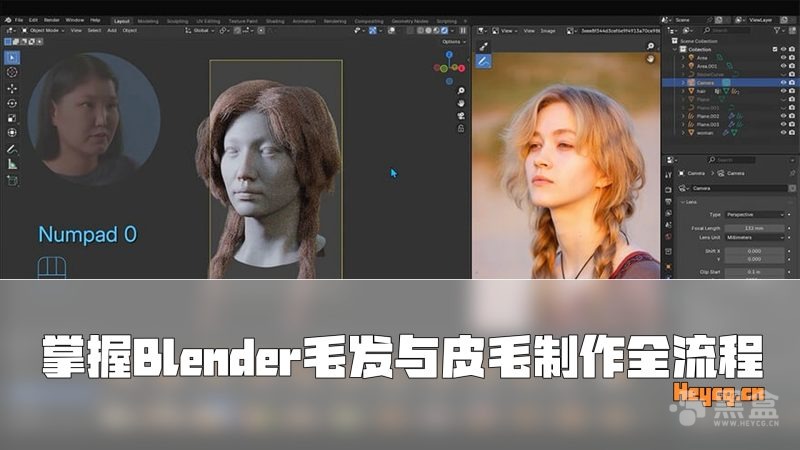Click the lock camera to view icon
The image size is (800, 450).
(461, 129)
